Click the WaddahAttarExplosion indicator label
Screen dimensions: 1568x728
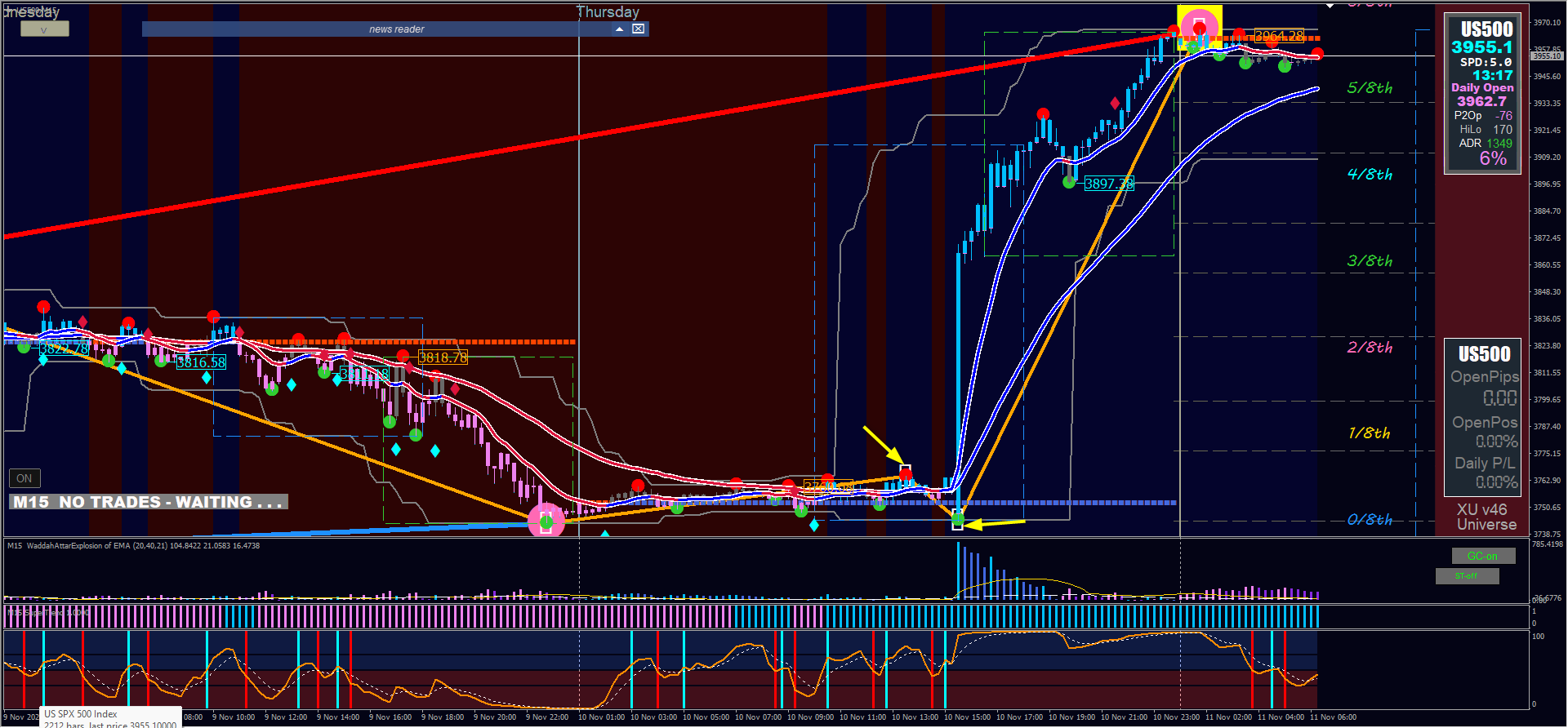[134, 546]
